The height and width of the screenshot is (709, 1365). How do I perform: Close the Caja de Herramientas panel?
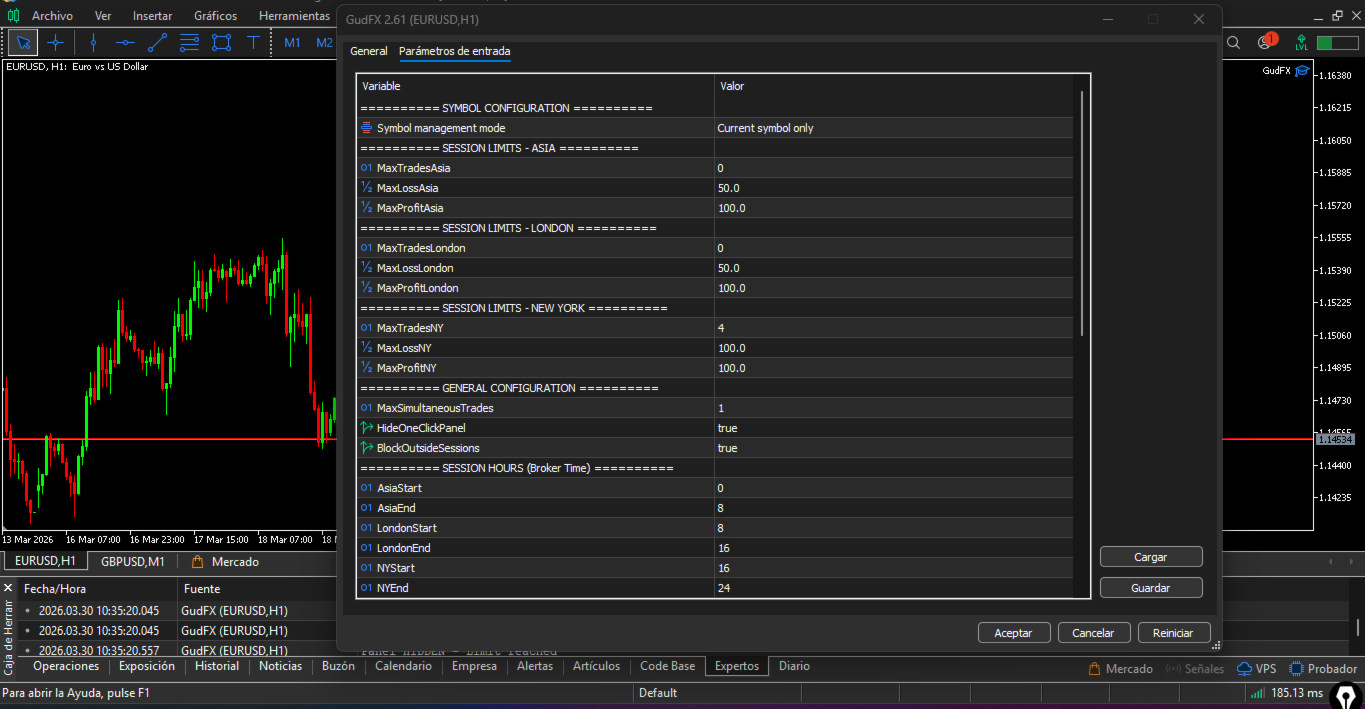[x=8, y=588]
